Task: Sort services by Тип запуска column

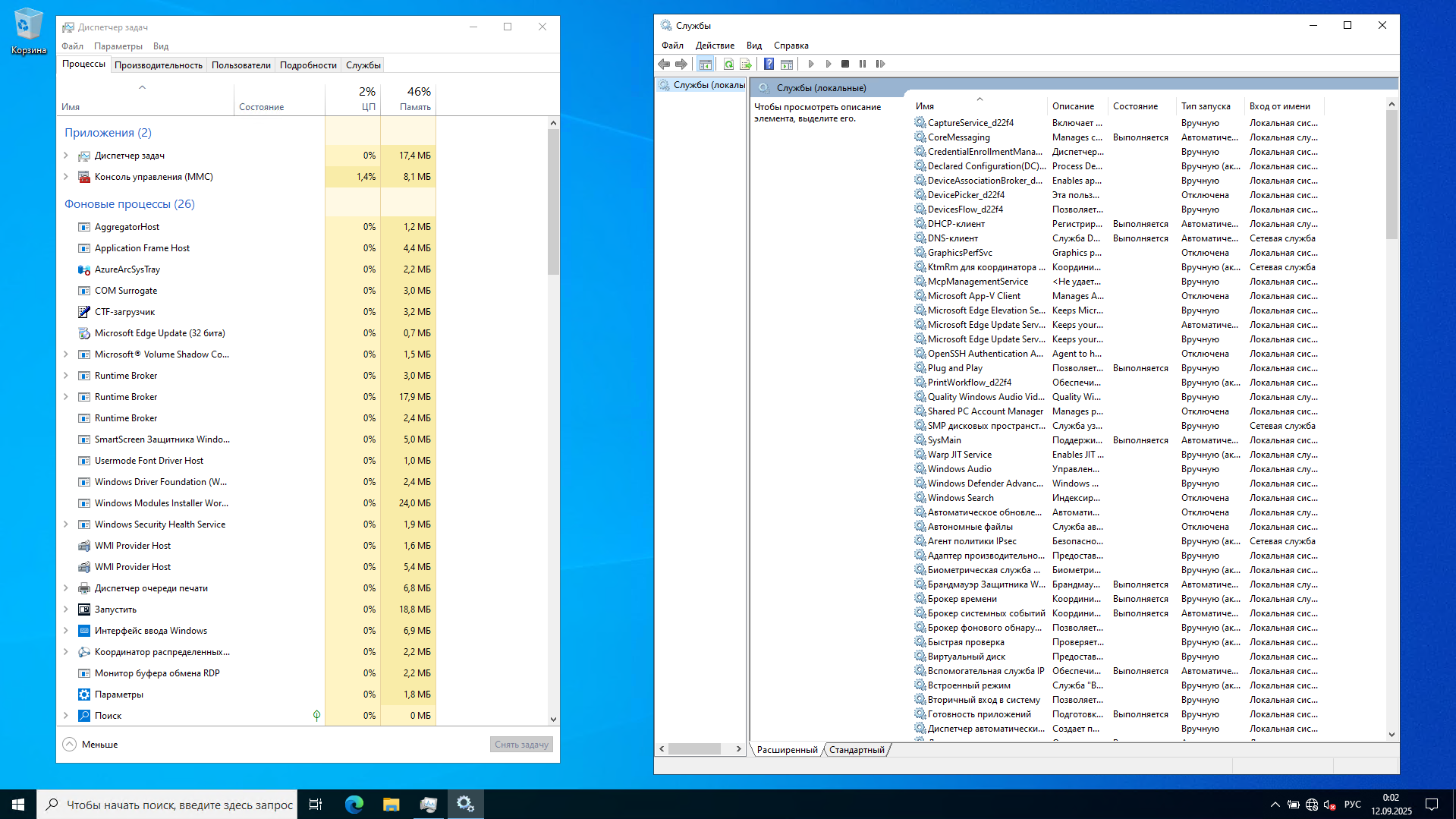Action: tap(1209, 106)
